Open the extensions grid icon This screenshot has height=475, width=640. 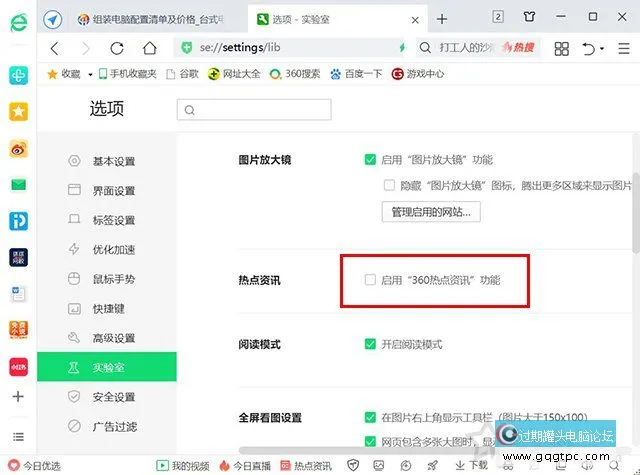click(x=562, y=49)
